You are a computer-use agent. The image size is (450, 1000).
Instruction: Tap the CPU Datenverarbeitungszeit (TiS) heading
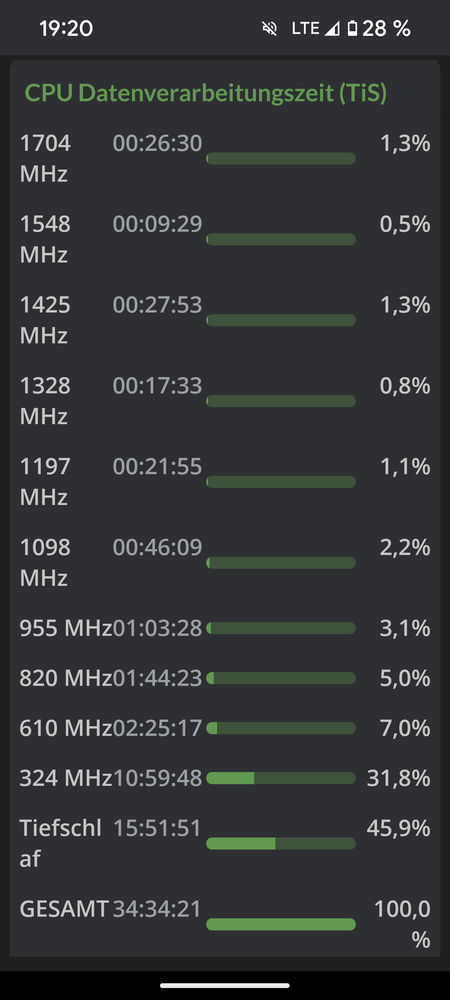click(206, 94)
